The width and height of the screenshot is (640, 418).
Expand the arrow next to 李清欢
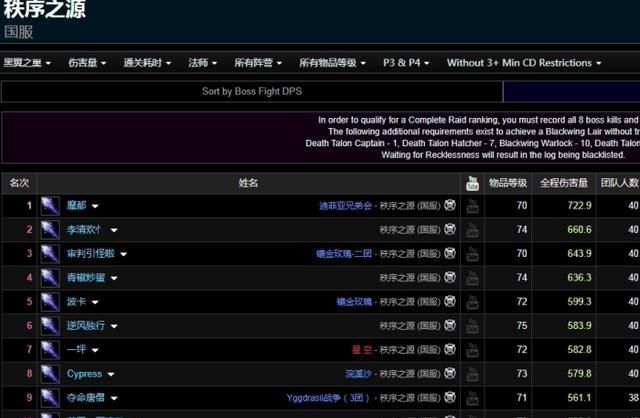point(114,230)
